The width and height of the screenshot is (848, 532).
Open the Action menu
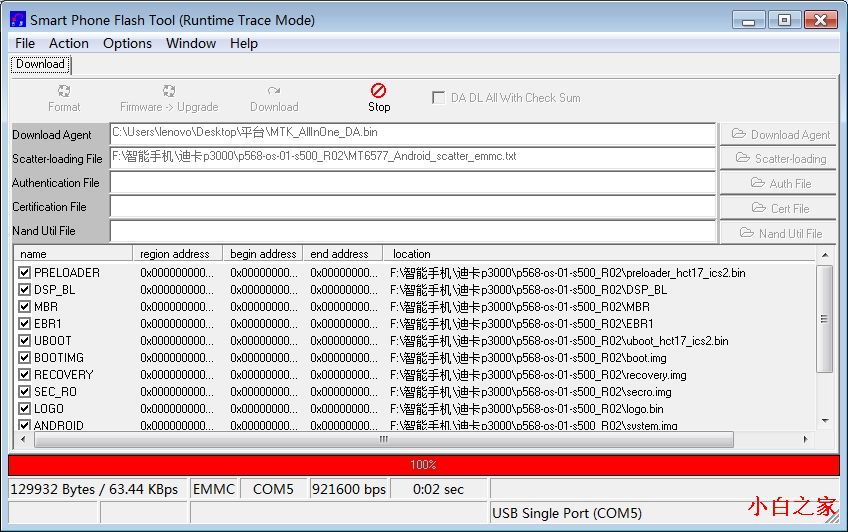click(69, 43)
